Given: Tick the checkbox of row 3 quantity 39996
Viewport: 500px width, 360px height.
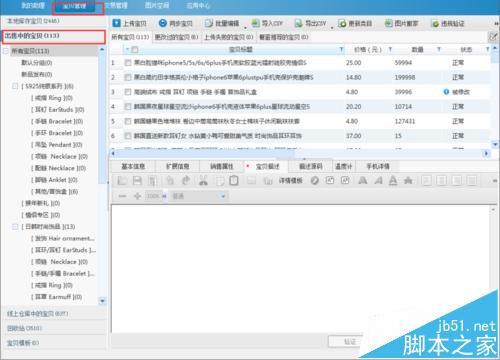Looking at the screenshot, I should 128,92.
